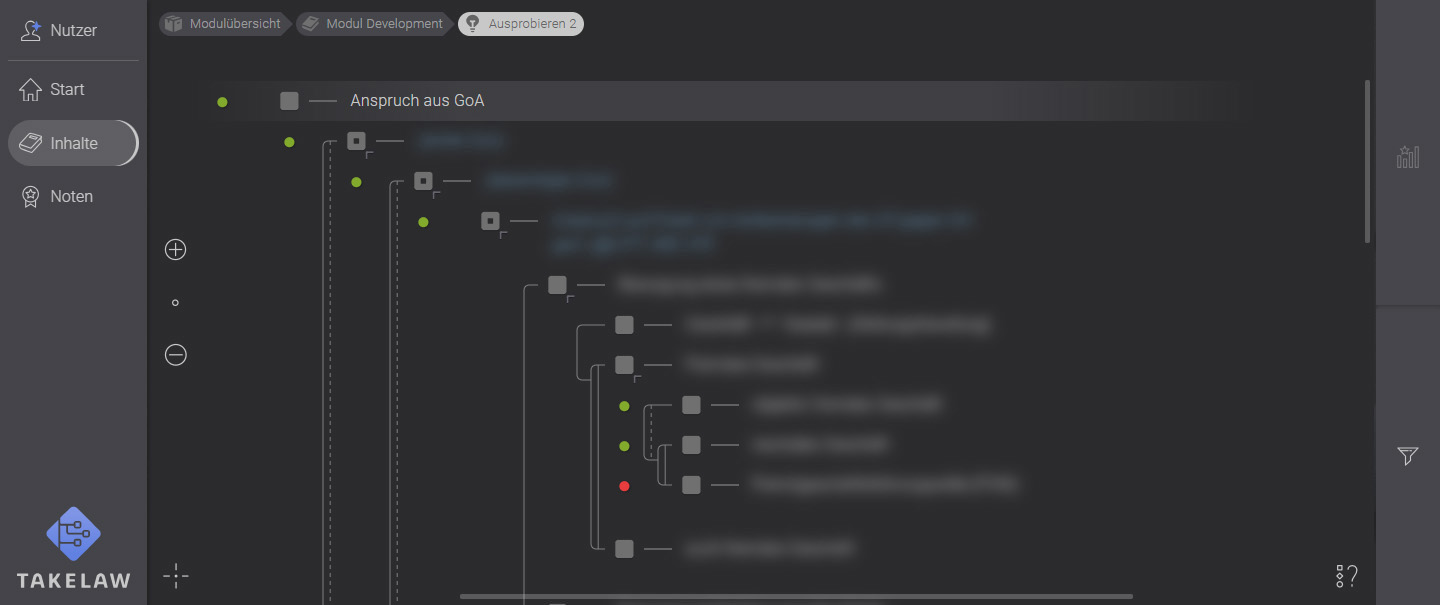
Task: Center the view with the crosshair icon
Action: click(176, 576)
